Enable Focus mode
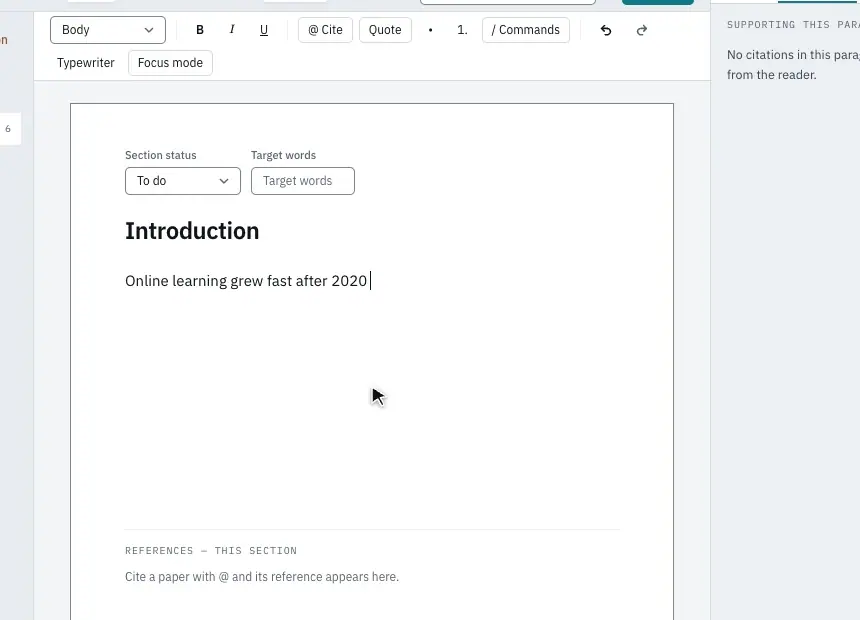The height and width of the screenshot is (620, 860). (x=170, y=63)
